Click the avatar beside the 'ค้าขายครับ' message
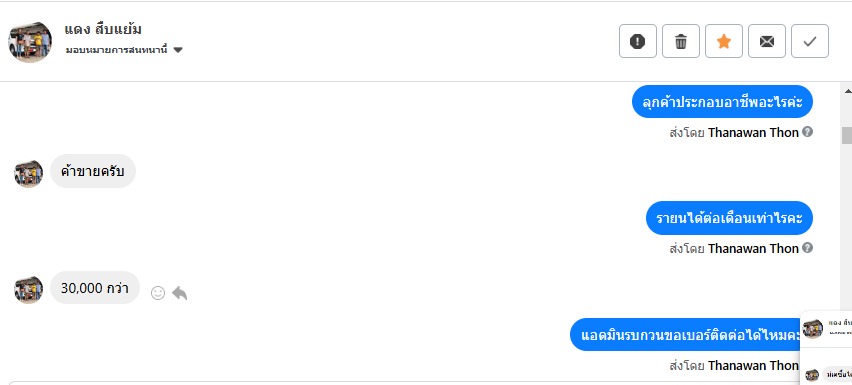Screen dimensions: 852x385 click(28, 174)
